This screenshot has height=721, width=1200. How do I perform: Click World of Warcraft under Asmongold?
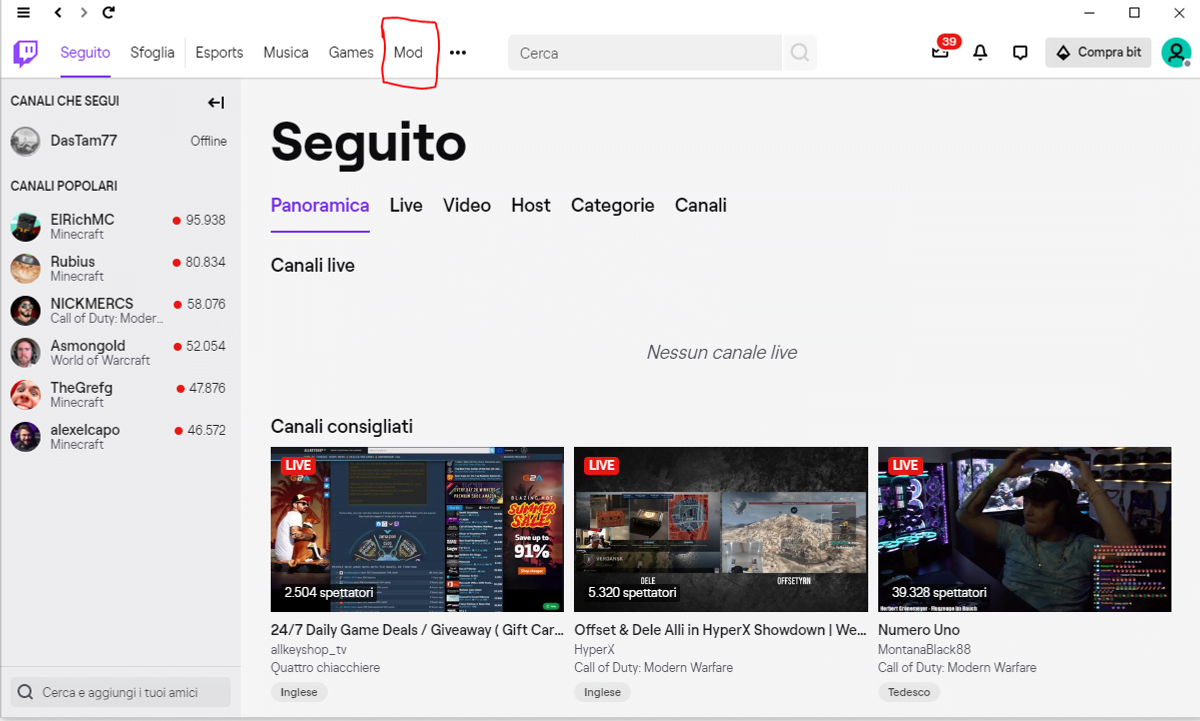tap(100, 361)
